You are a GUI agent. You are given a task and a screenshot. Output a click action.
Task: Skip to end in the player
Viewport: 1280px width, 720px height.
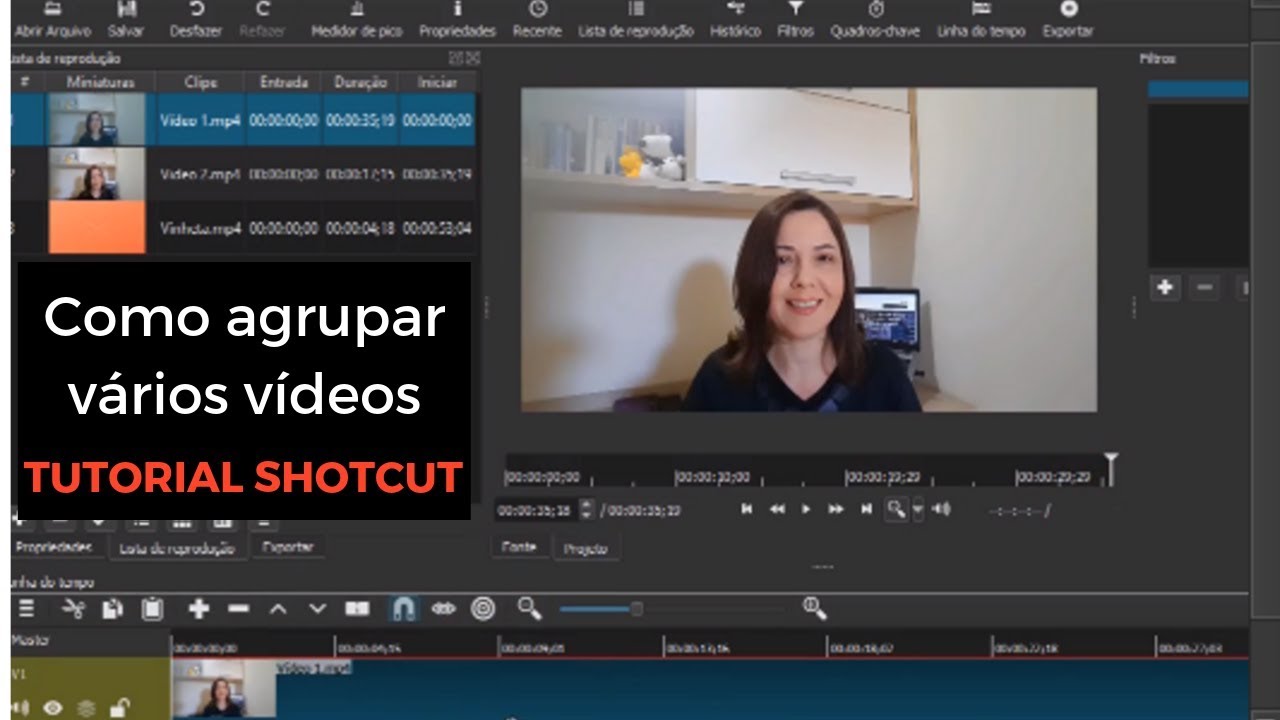point(867,509)
